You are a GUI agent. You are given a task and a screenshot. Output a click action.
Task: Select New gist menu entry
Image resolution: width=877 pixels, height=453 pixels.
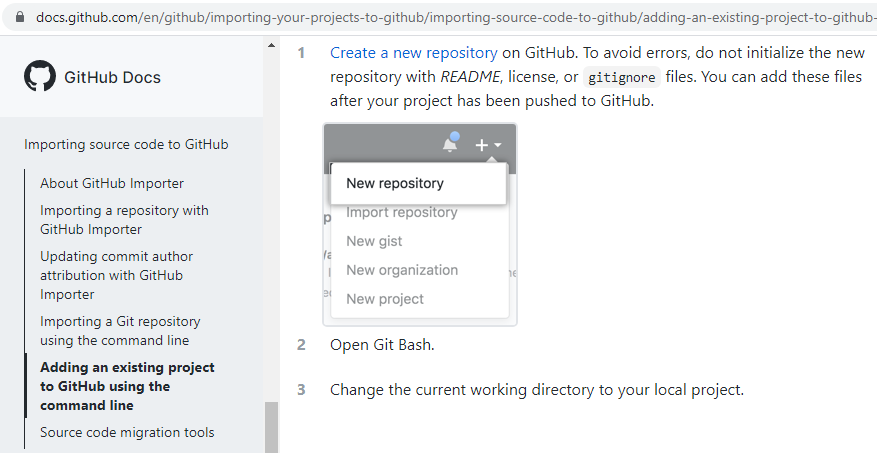374,241
